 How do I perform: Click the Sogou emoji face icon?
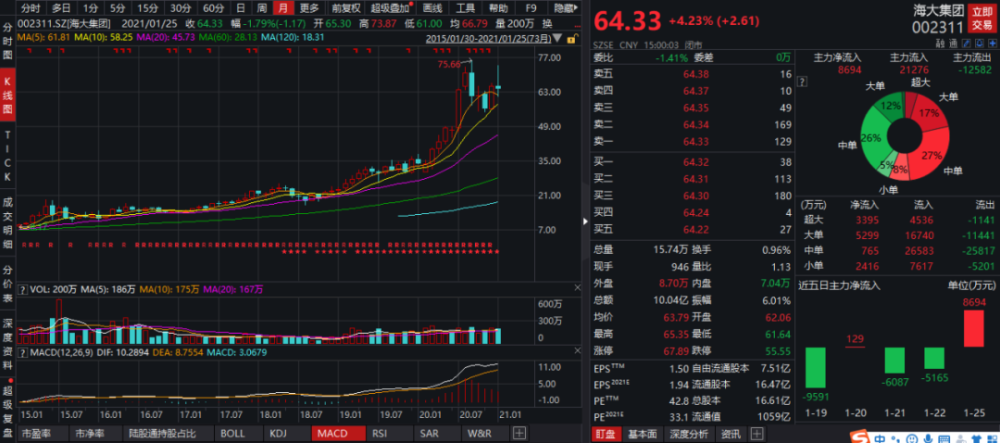(x=912, y=439)
